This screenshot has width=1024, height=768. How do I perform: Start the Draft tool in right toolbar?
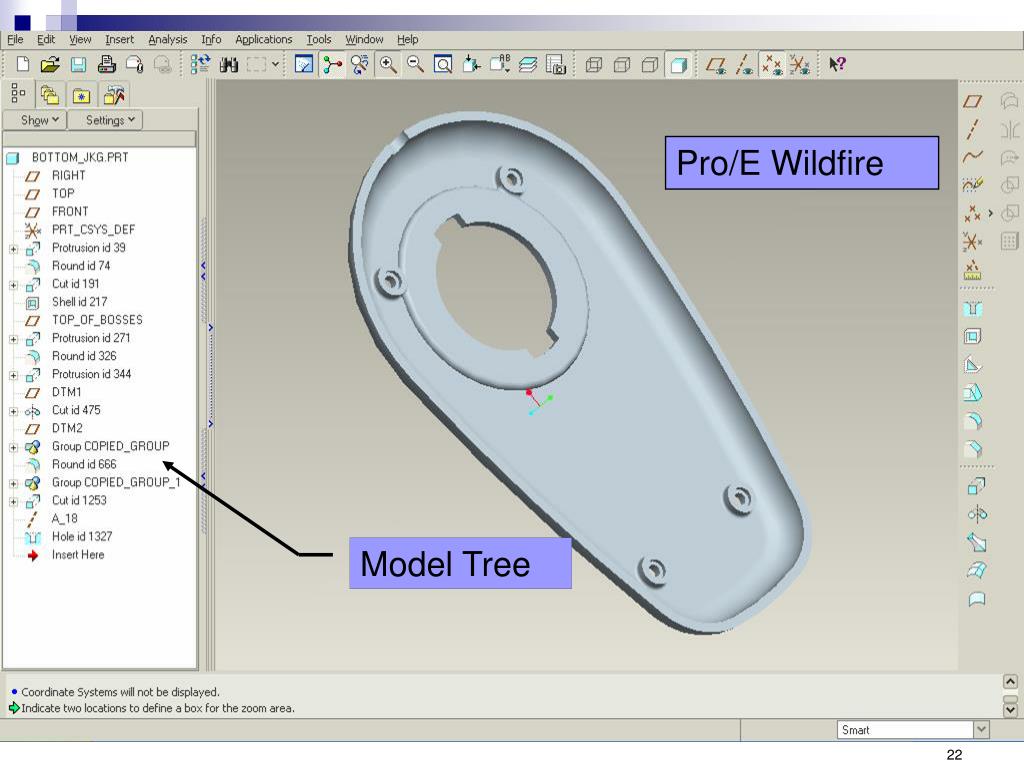pyautogui.click(x=972, y=393)
